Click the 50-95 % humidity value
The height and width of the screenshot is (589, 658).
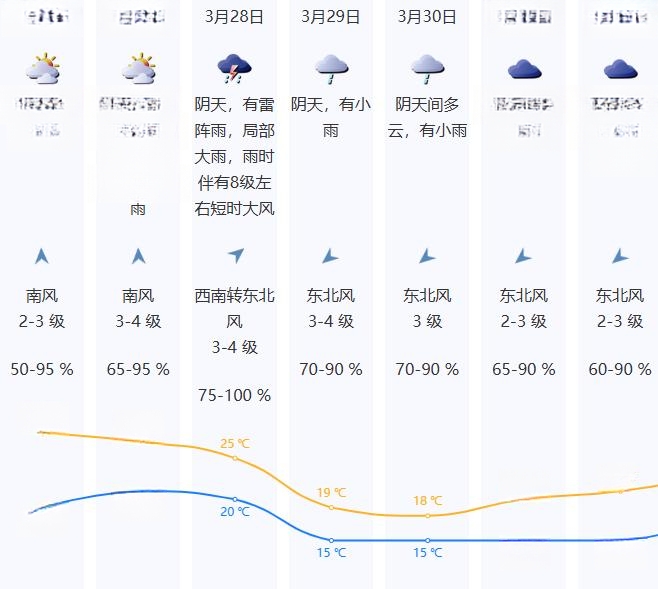(x=42, y=369)
